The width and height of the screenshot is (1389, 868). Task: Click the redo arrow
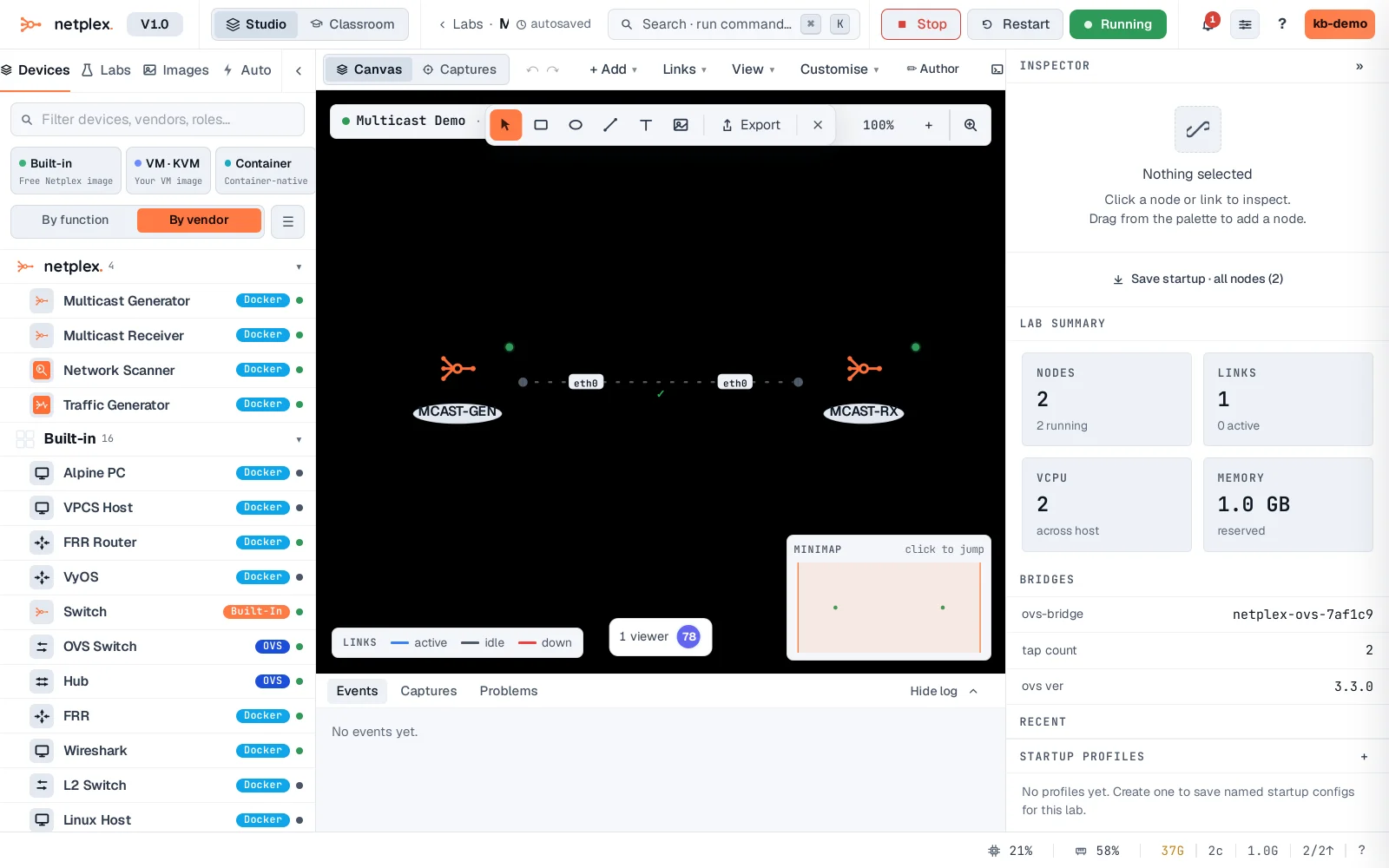click(x=553, y=69)
